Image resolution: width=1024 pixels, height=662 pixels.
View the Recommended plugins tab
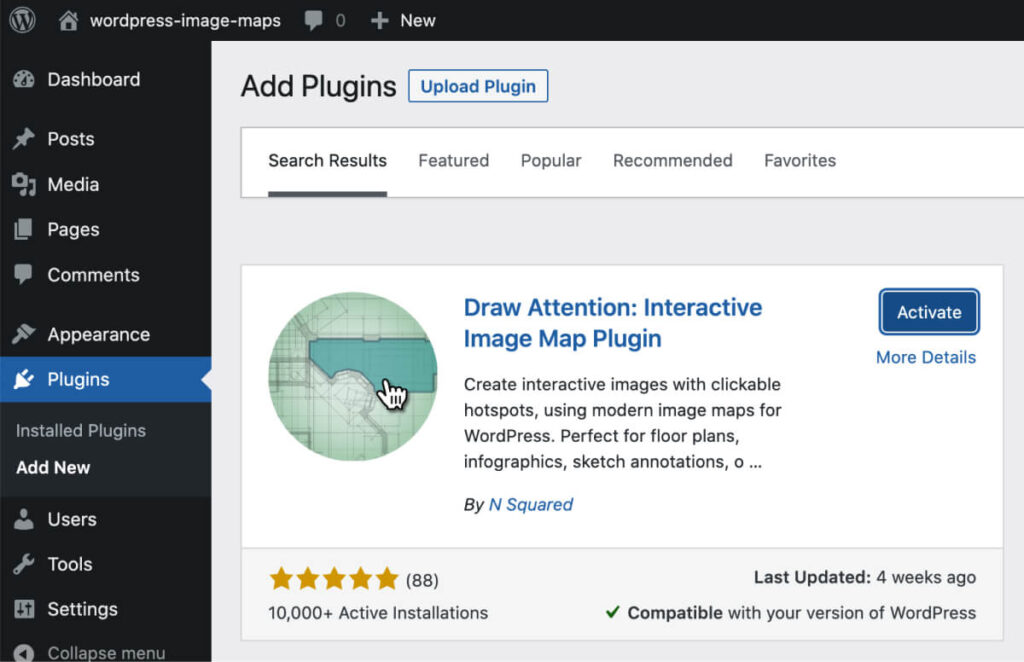(672, 160)
